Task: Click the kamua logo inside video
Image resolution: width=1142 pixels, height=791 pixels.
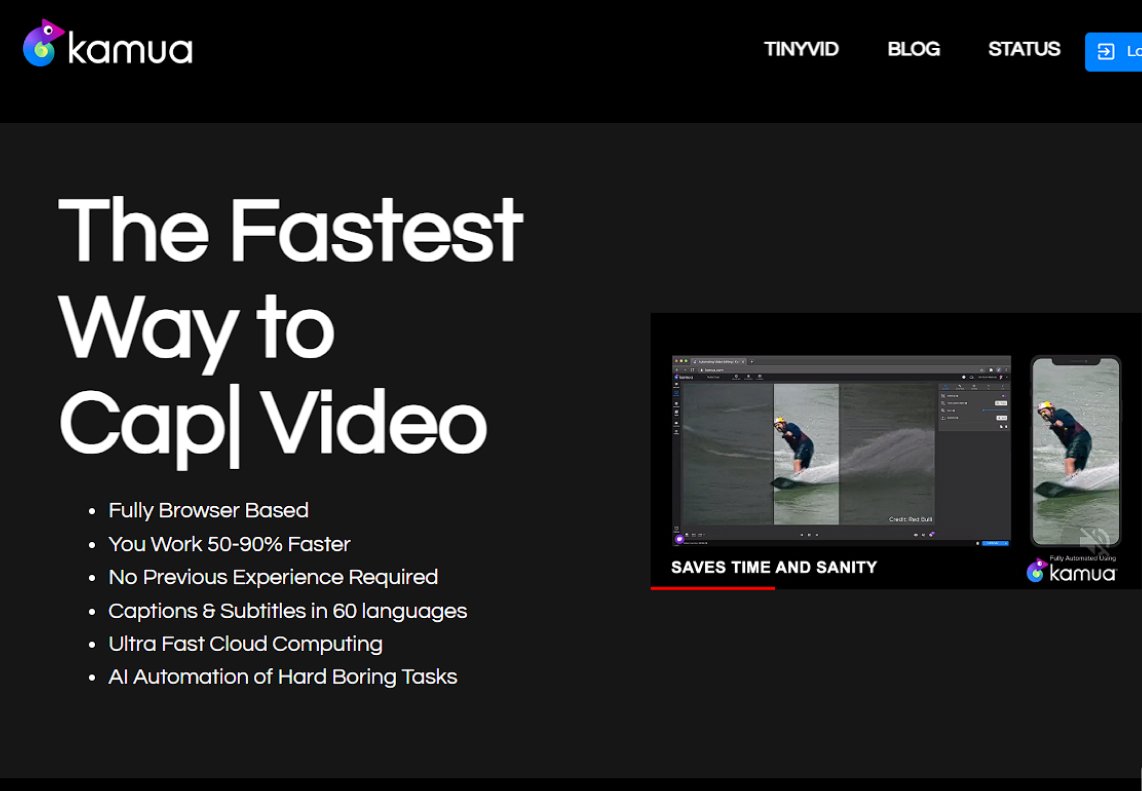Action: (x=1071, y=571)
